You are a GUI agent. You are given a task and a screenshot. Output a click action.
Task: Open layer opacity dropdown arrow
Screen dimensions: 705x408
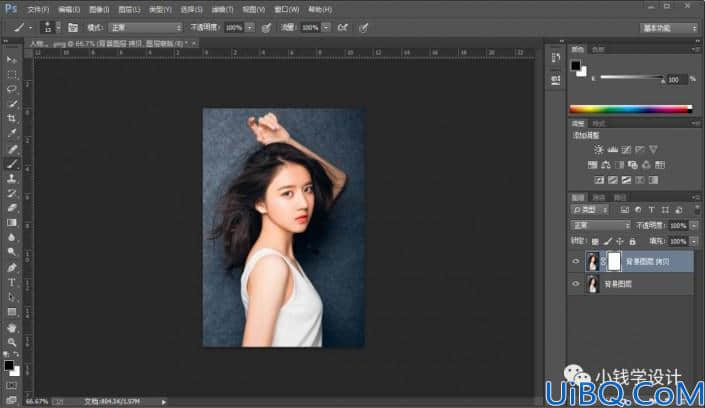[694, 226]
